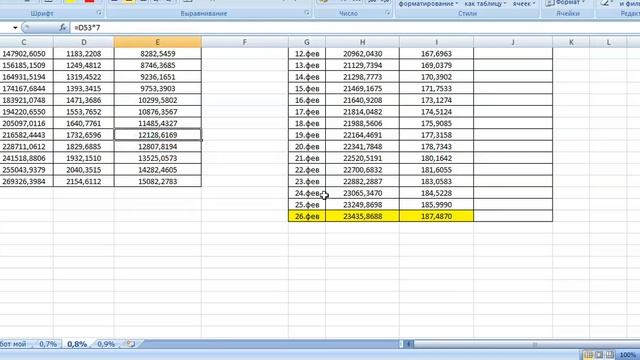Viewport: 640px width, 360px height.
Task: Select cell with value 147902,6050
Action: (x=27, y=53)
